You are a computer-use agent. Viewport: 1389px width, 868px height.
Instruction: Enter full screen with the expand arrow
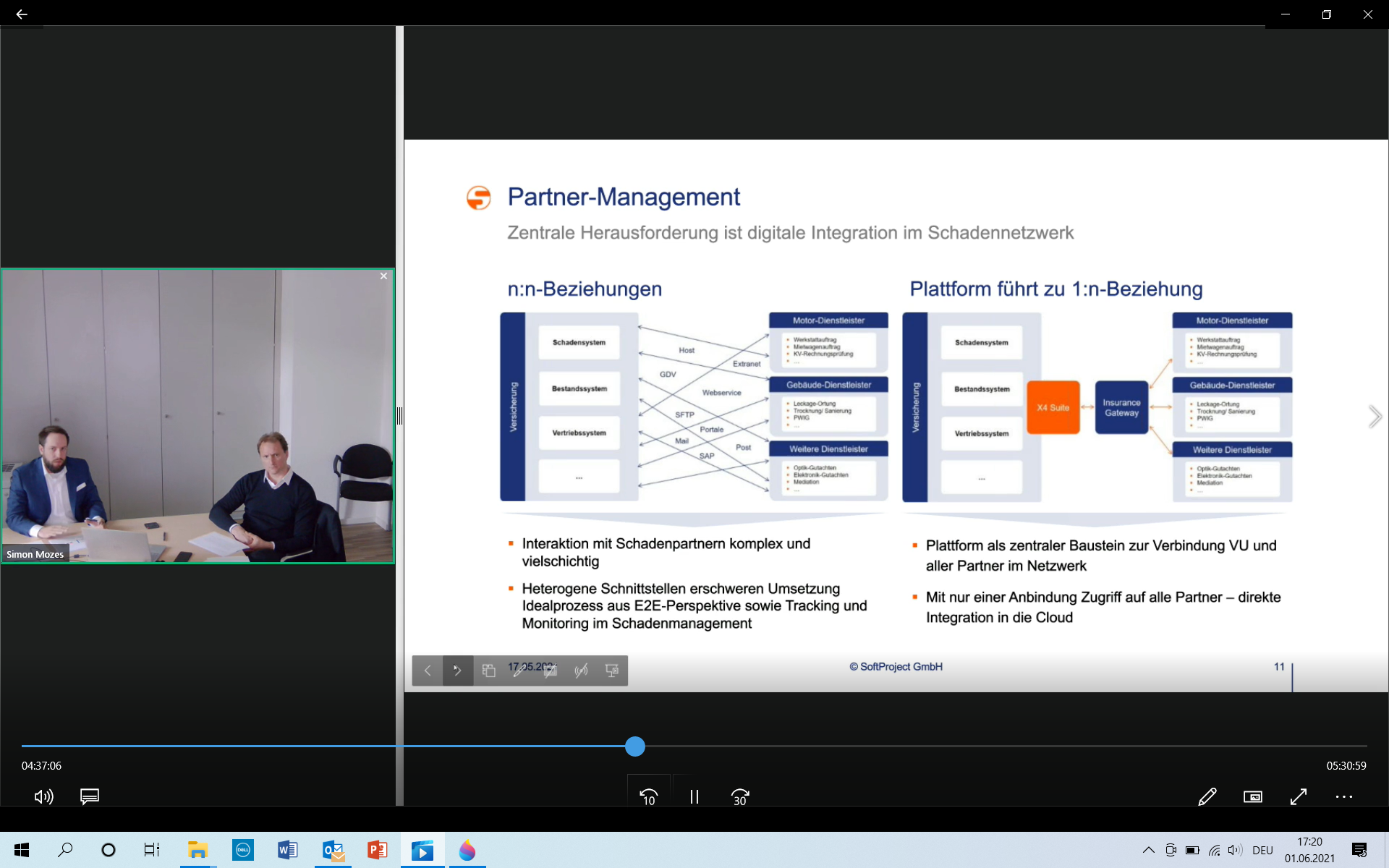tap(1299, 796)
